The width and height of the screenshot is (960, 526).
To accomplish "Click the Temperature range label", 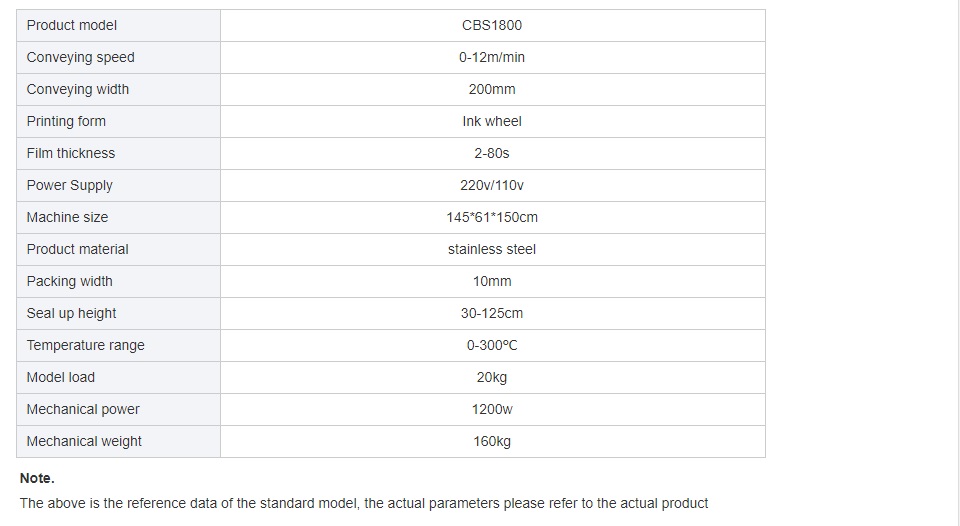I will point(85,345).
